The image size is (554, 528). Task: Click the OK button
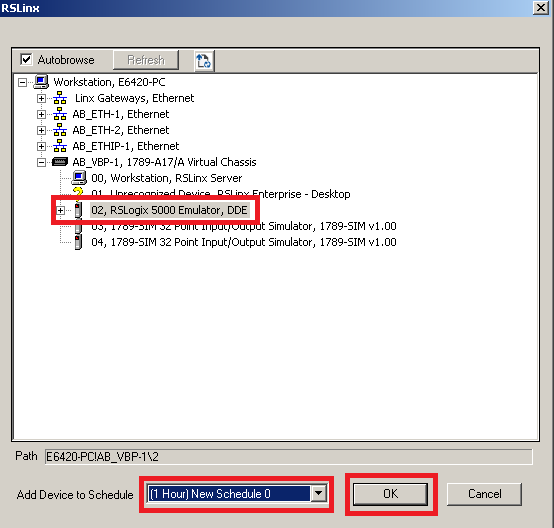tap(391, 494)
